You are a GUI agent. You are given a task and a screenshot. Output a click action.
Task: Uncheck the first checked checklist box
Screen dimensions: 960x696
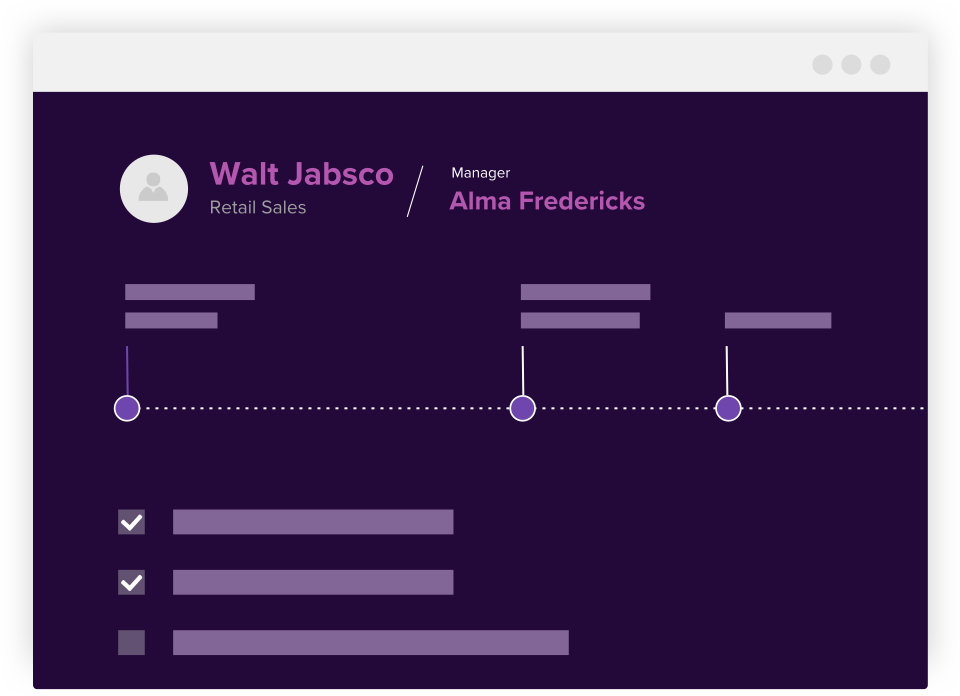[131, 522]
